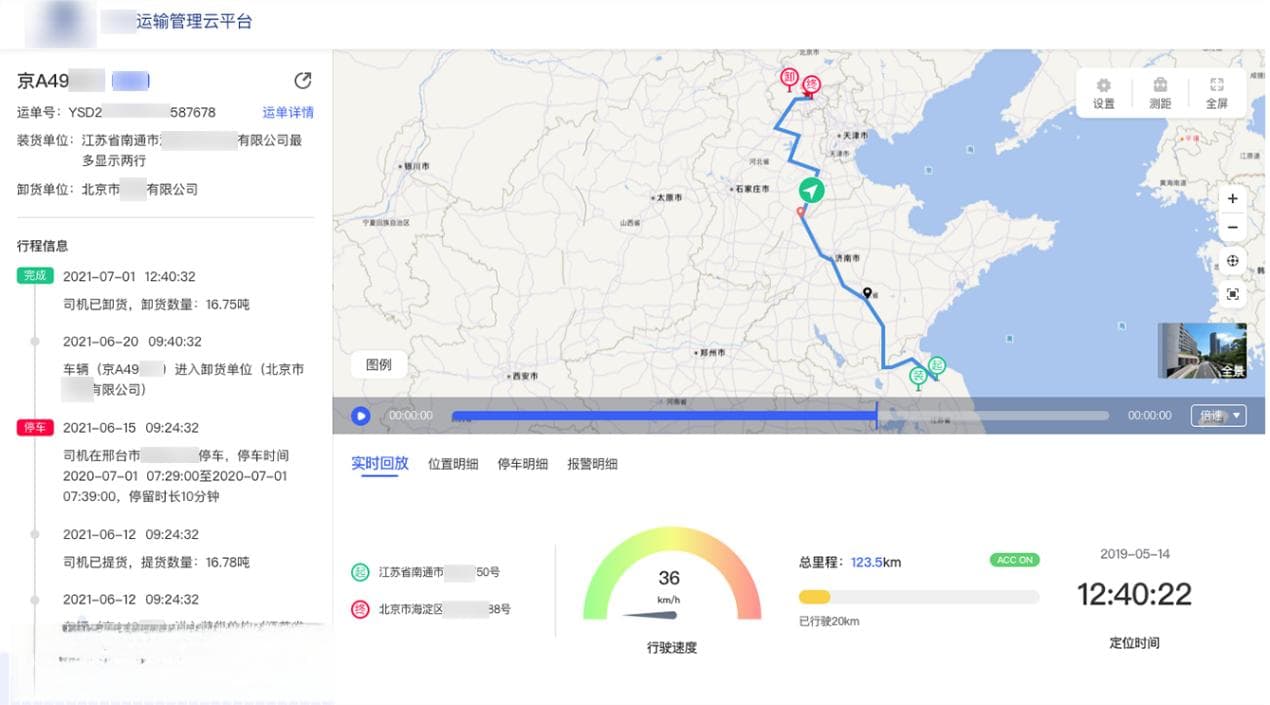The height and width of the screenshot is (705, 1270).
Task: Click the 定位时间 label
Action: pyautogui.click(x=1134, y=642)
